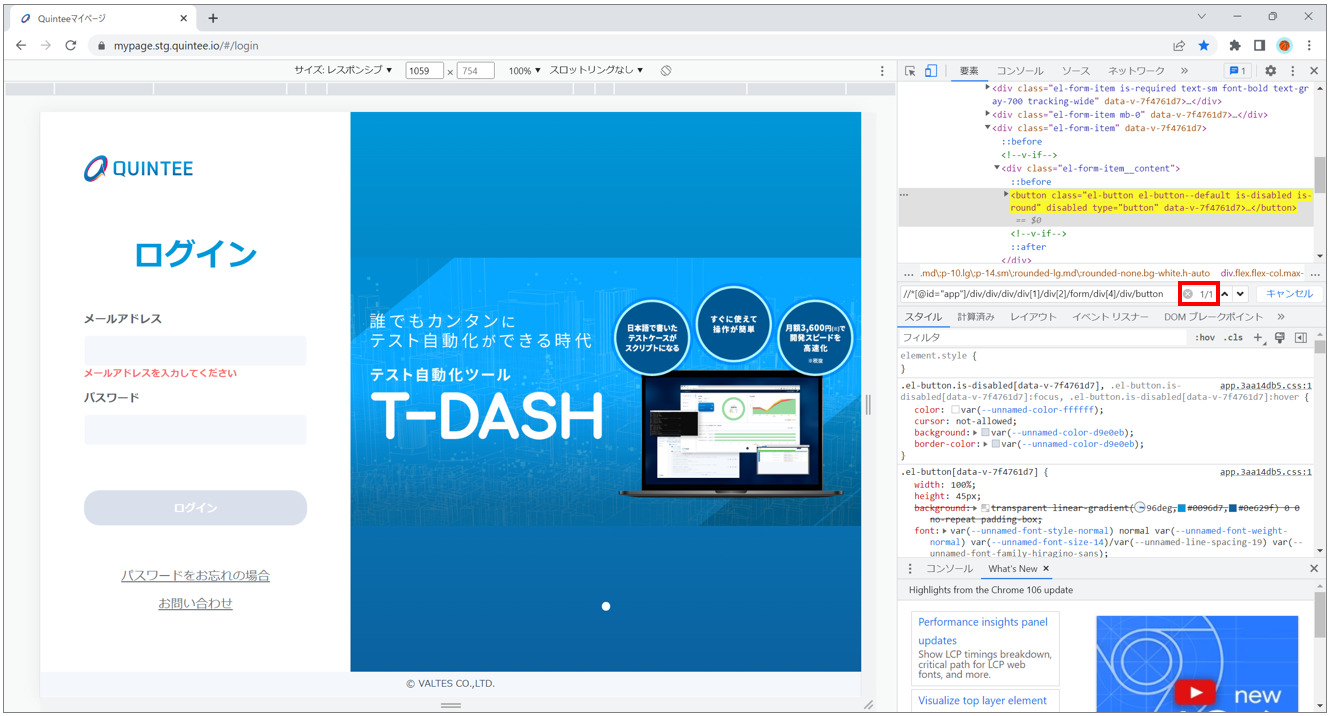Open DevTools settings gear
Viewport: 1333px width, 716px height.
pyautogui.click(x=1270, y=71)
